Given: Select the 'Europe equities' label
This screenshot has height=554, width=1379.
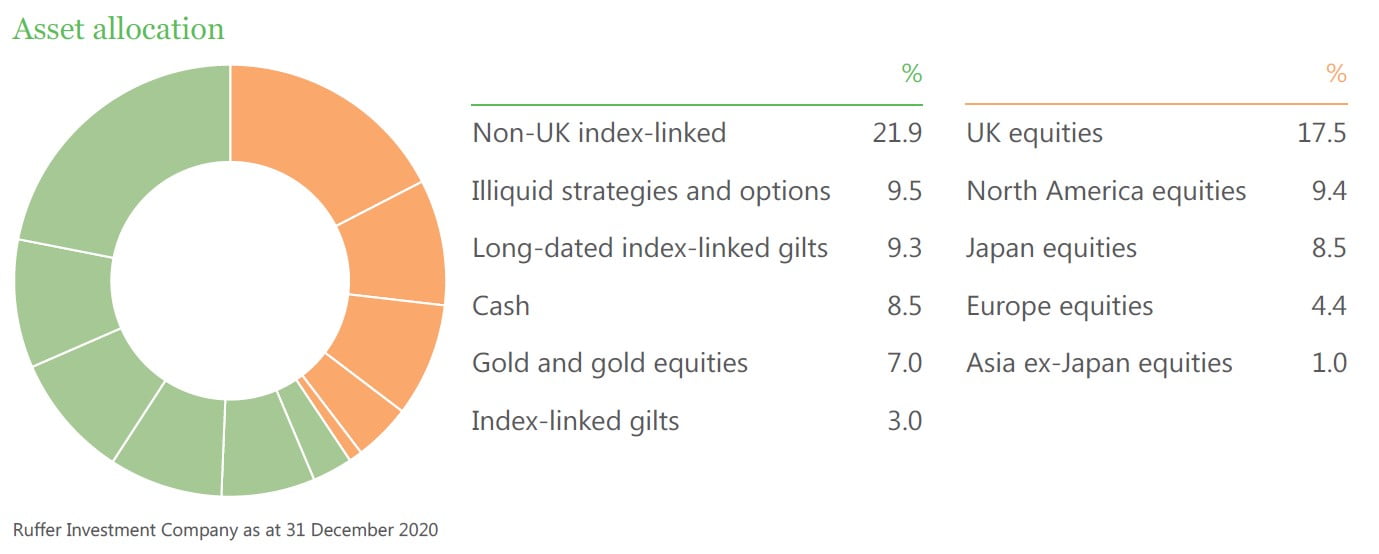Looking at the screenshot, I should [1059, 305].
